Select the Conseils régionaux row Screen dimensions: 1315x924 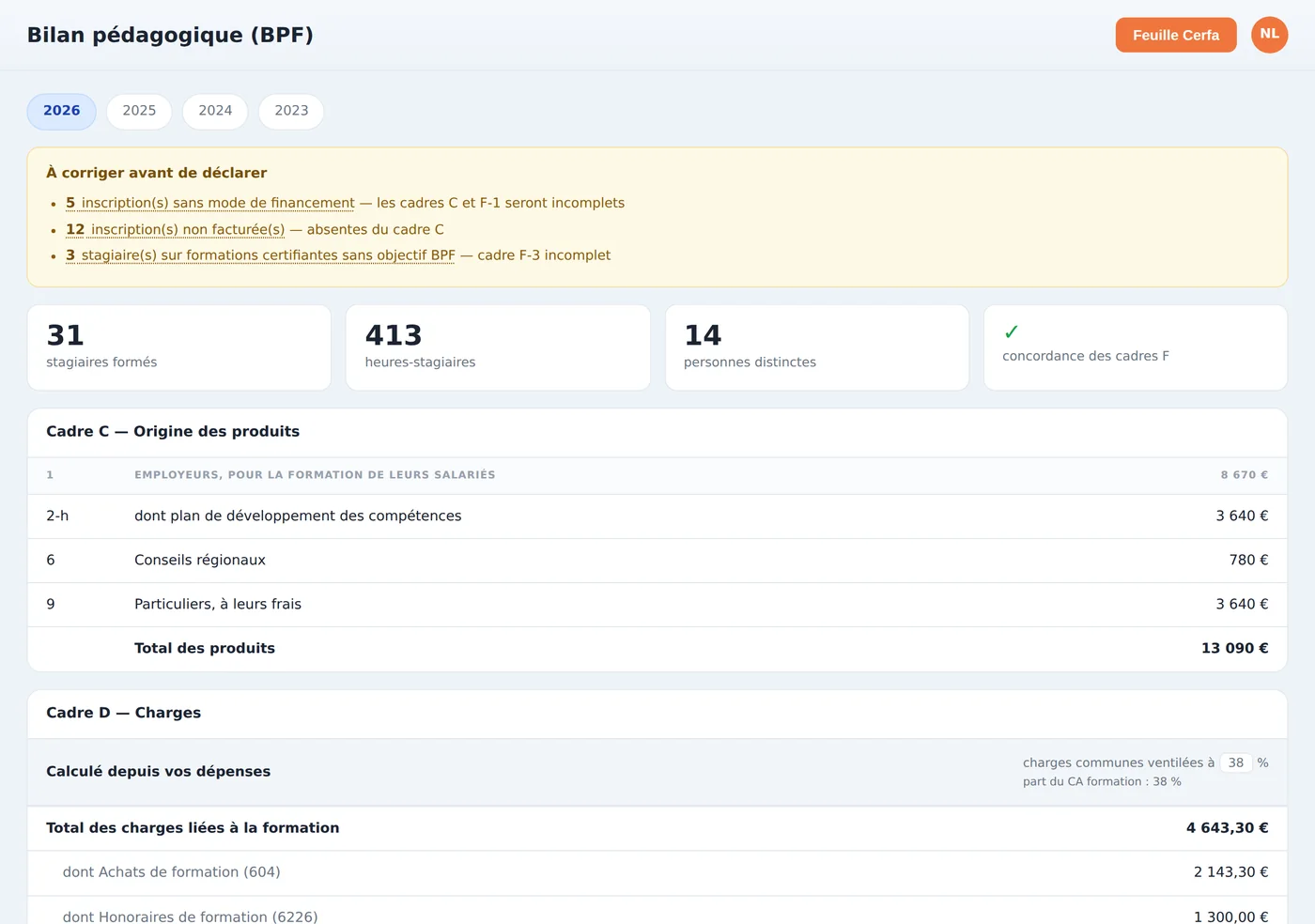[x=657, y=561]
